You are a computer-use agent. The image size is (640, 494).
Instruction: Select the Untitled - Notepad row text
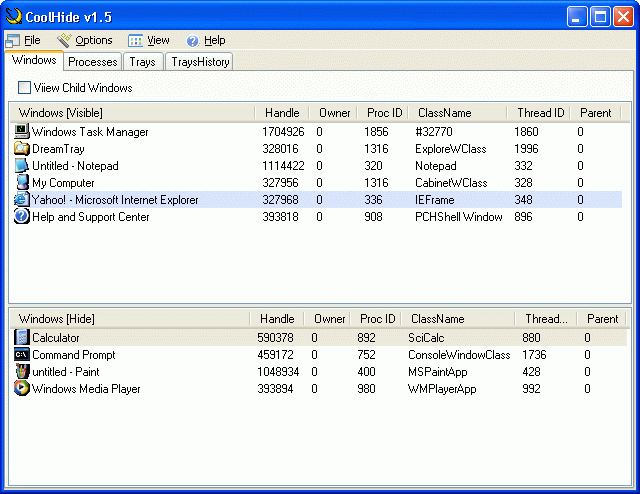pos(75,166)
